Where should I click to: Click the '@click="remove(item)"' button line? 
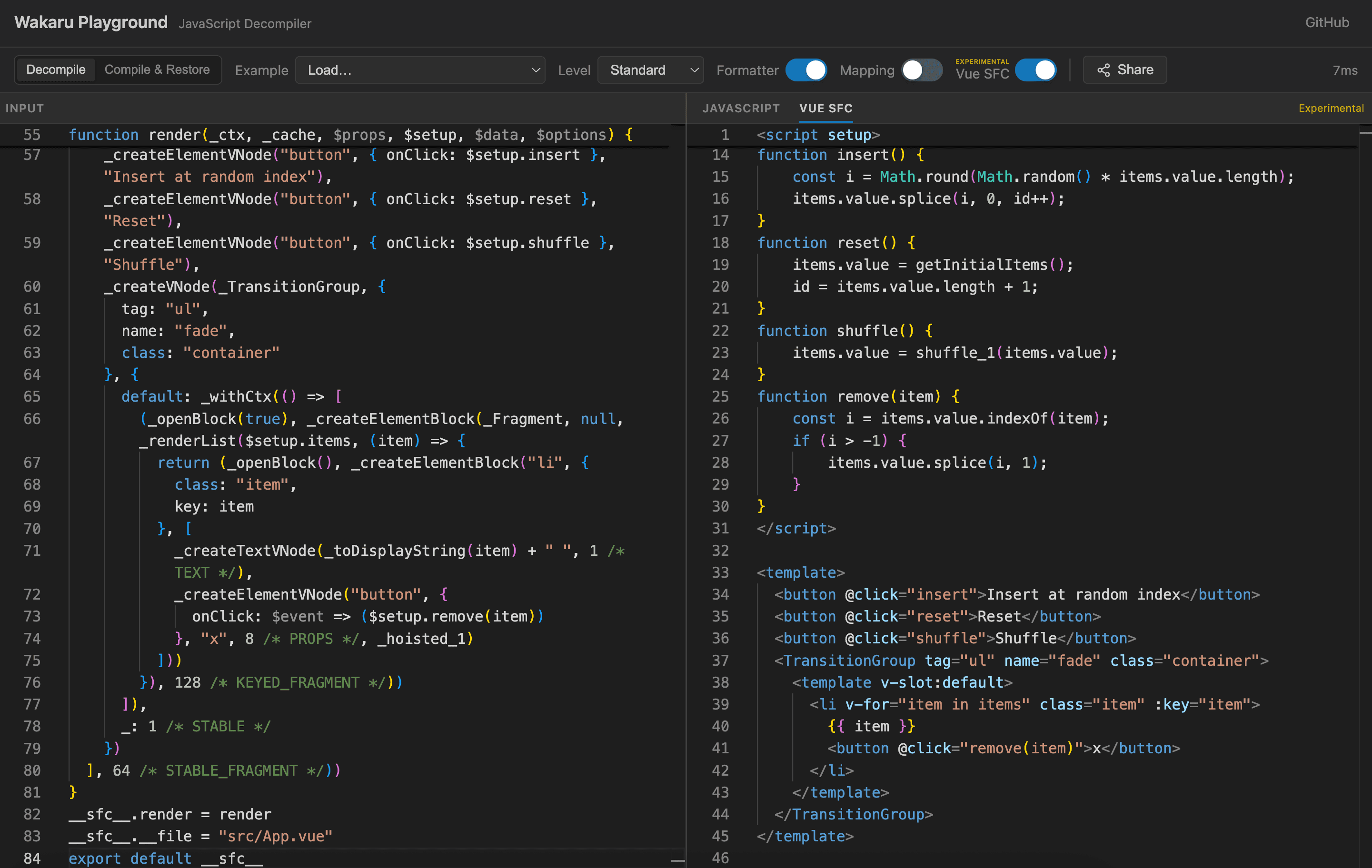click(x=1004, y=748)
